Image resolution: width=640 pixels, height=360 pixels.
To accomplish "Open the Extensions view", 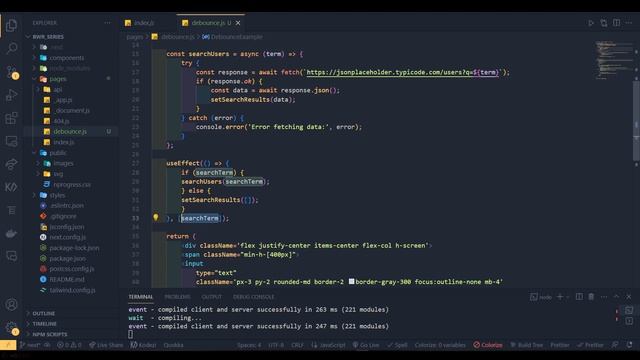I will point(11,118).
